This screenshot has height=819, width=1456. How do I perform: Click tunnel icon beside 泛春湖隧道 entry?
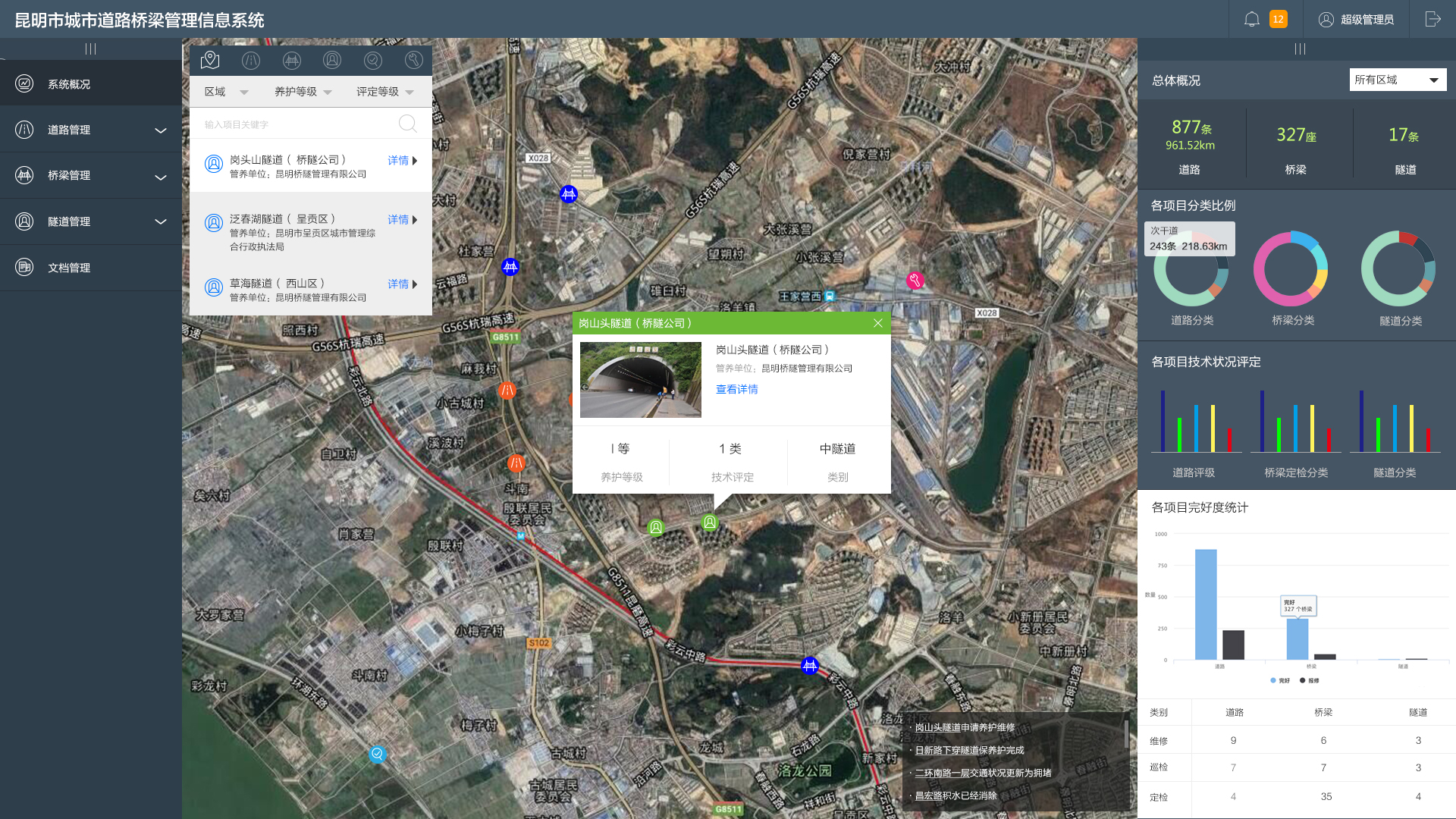(x=214, y=222)
